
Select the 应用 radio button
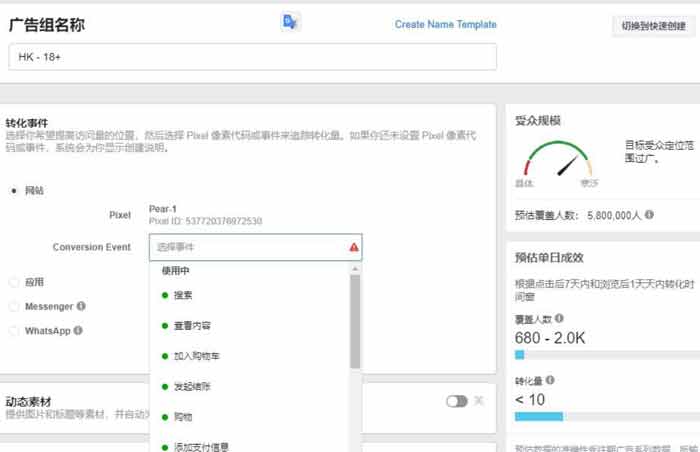pyautogui.click(x=14, y=282)
